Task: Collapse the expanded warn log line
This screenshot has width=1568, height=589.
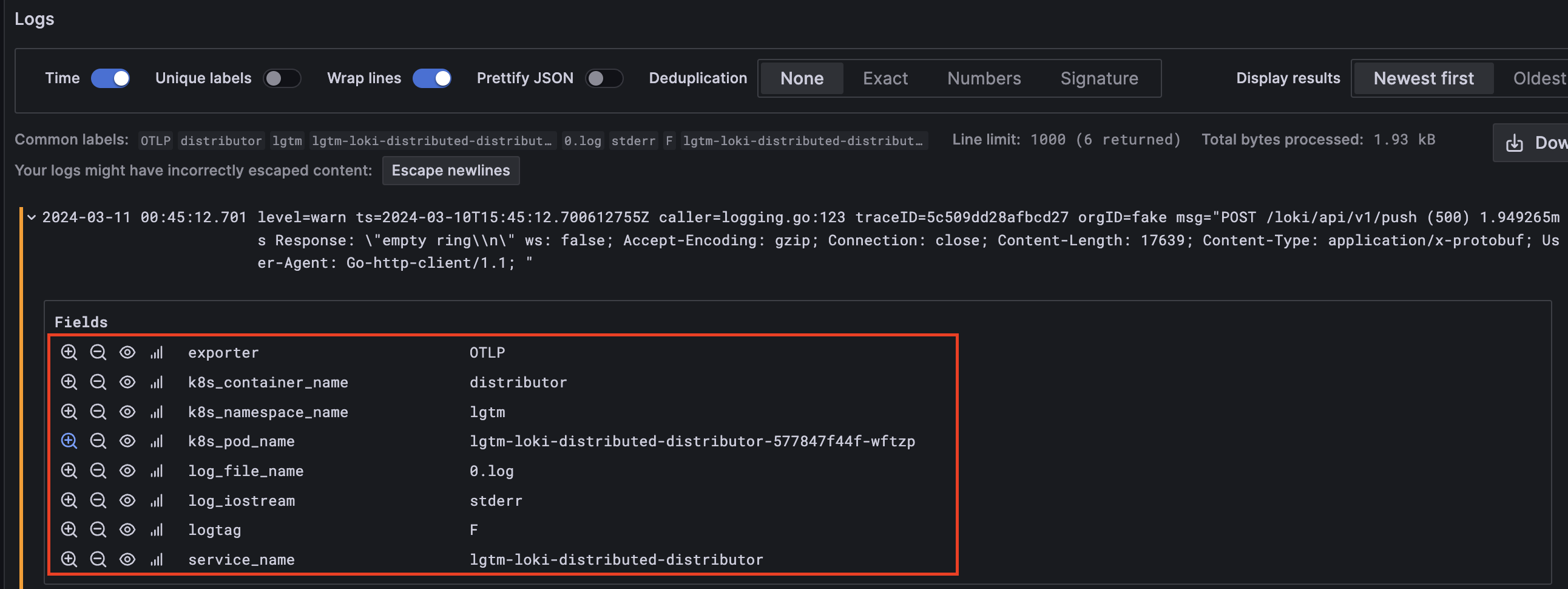Action: pyautogui.click(x=32, y=217)
